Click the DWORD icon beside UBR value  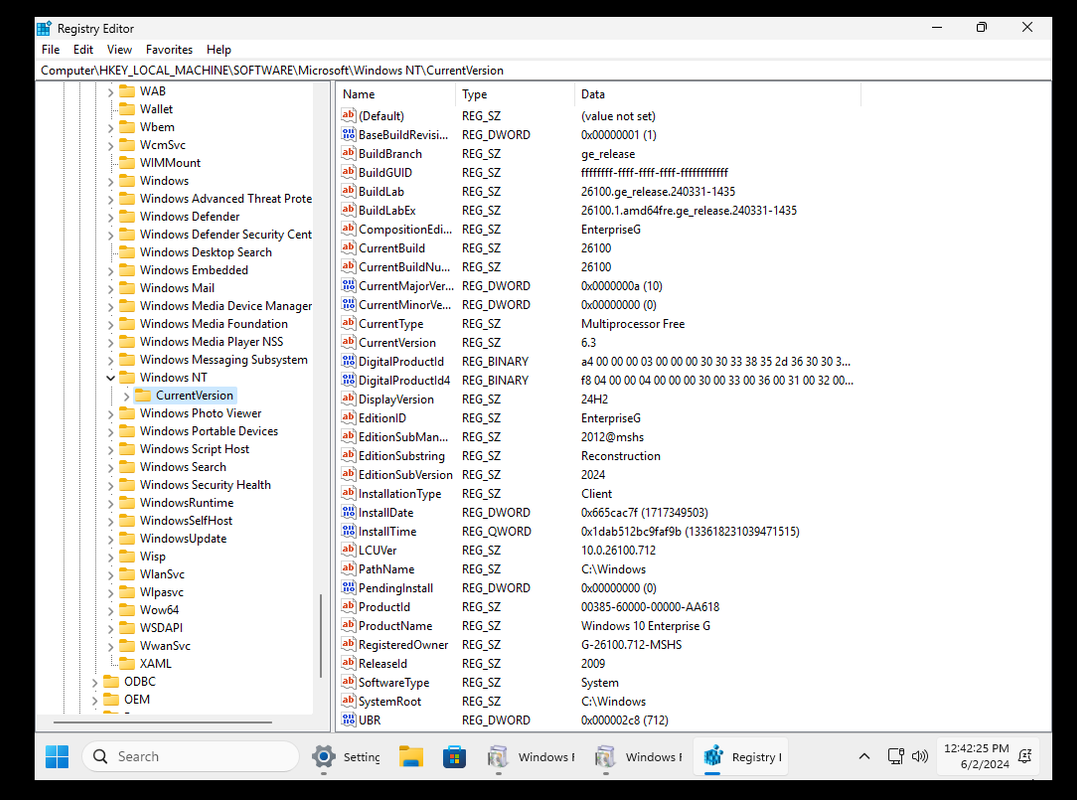348,720
